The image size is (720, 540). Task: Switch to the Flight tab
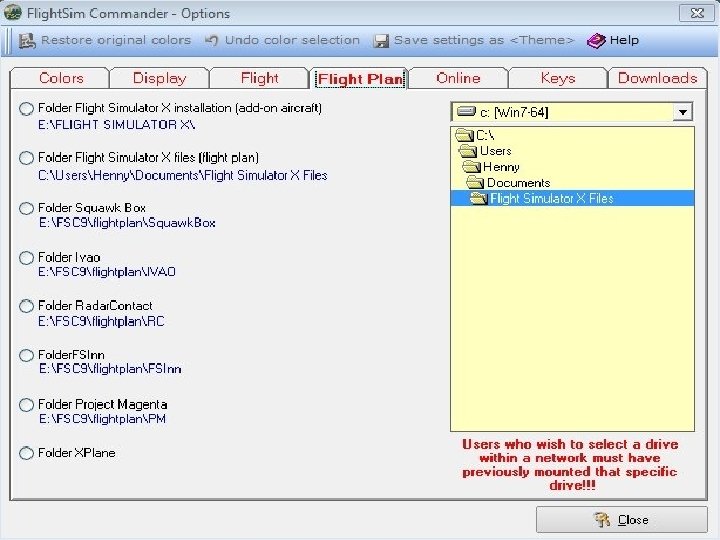click(259, 78)
